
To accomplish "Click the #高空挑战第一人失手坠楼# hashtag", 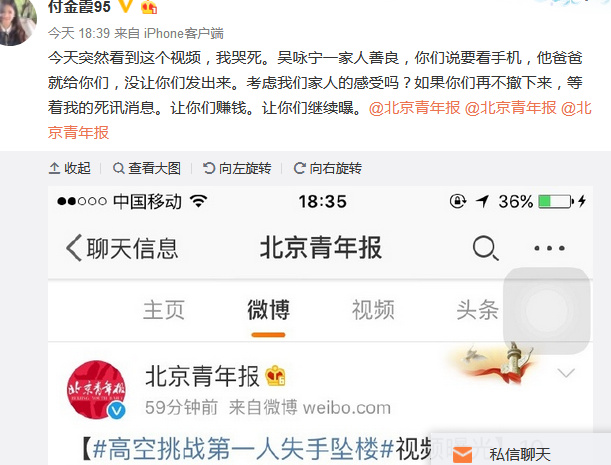I will 244,449.
